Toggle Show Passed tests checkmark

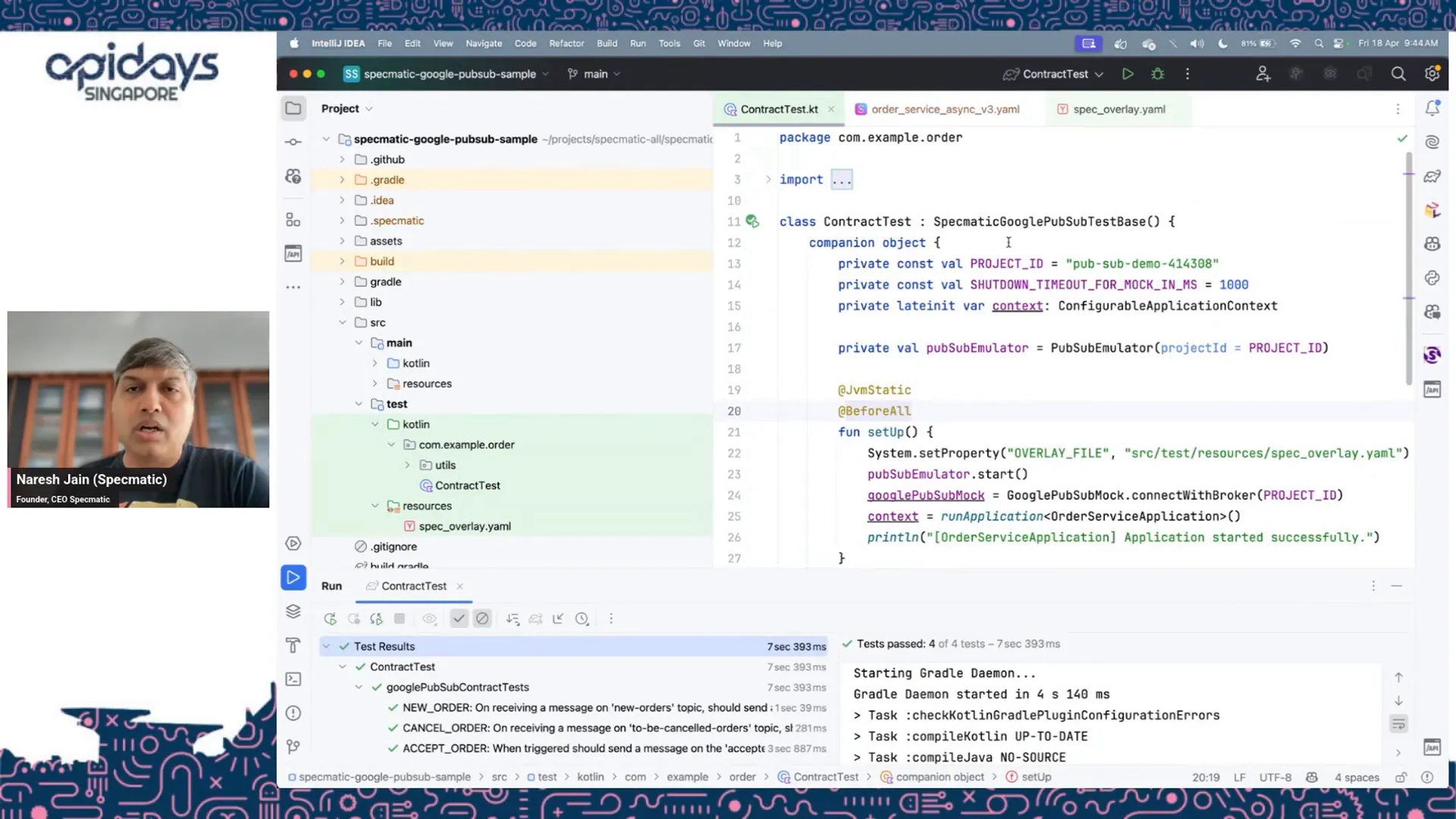[459, 619]
